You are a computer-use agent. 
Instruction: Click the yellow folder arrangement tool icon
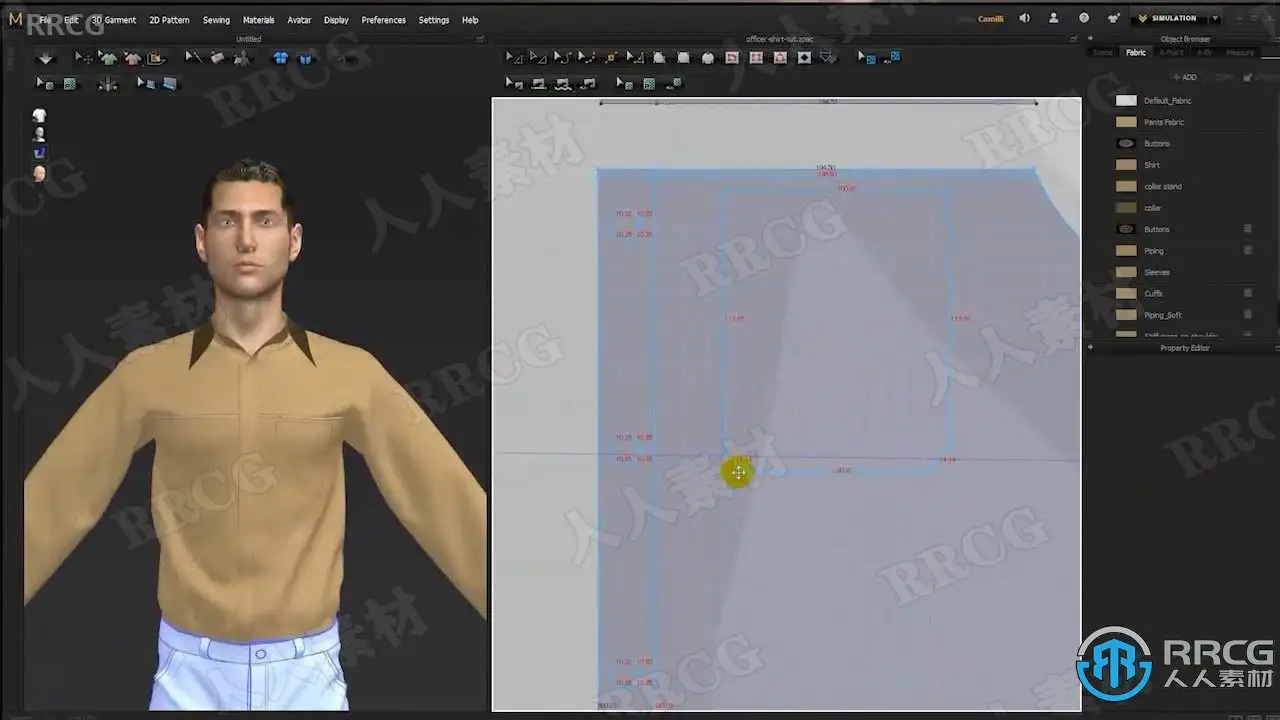click(x=156, y=58)
